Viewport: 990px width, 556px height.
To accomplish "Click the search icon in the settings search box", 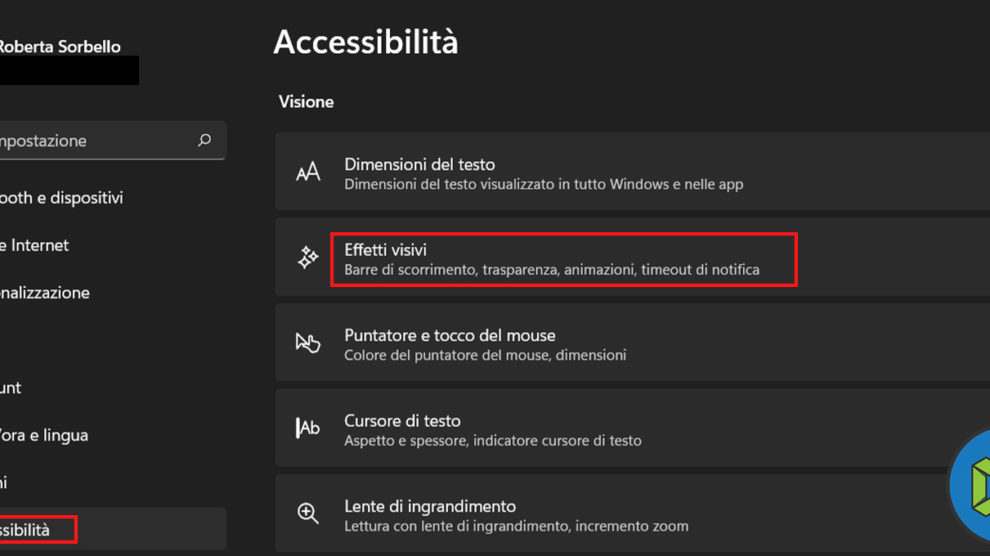I will point(205,141).
